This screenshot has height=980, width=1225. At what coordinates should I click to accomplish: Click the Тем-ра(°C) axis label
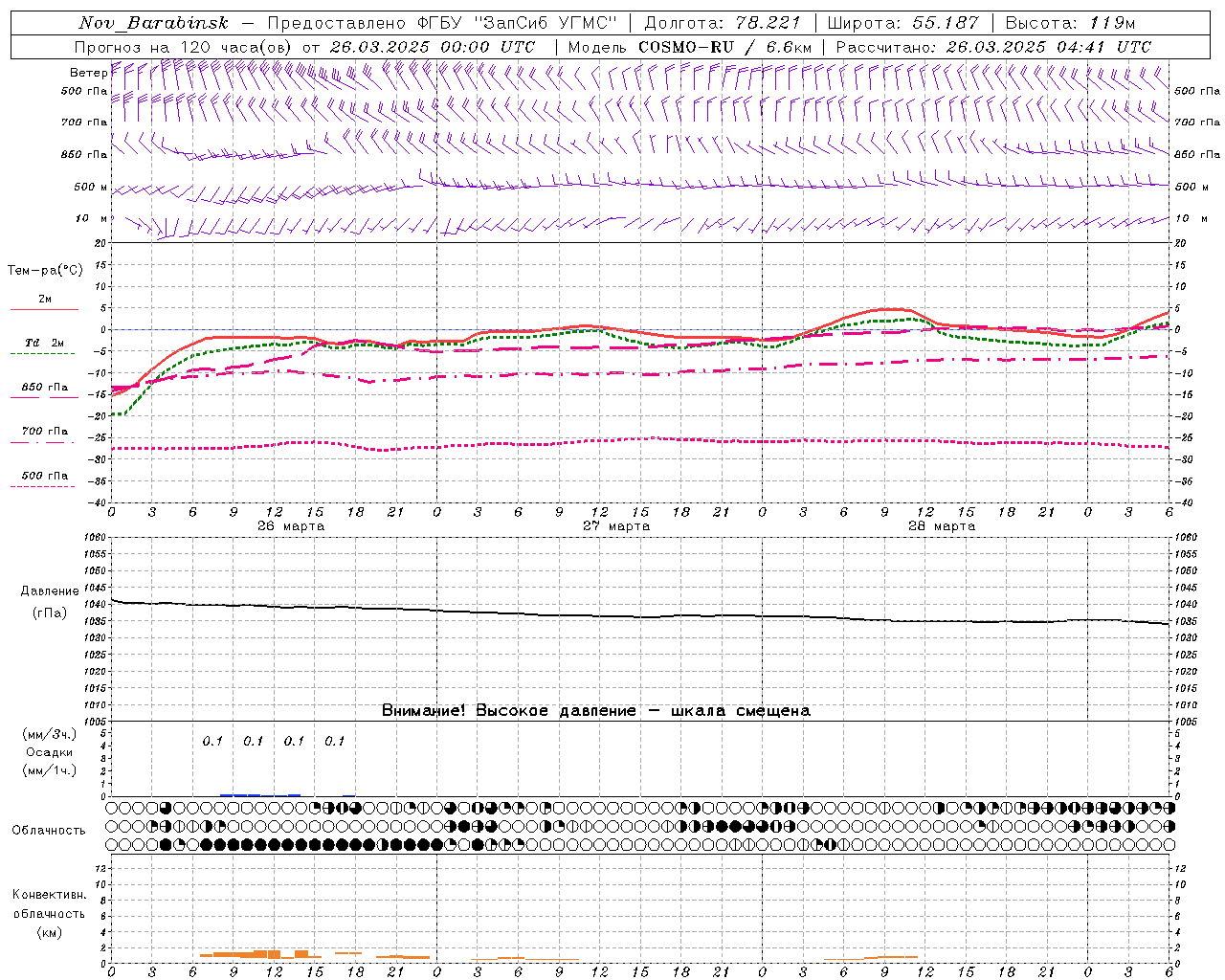(45, 271)
